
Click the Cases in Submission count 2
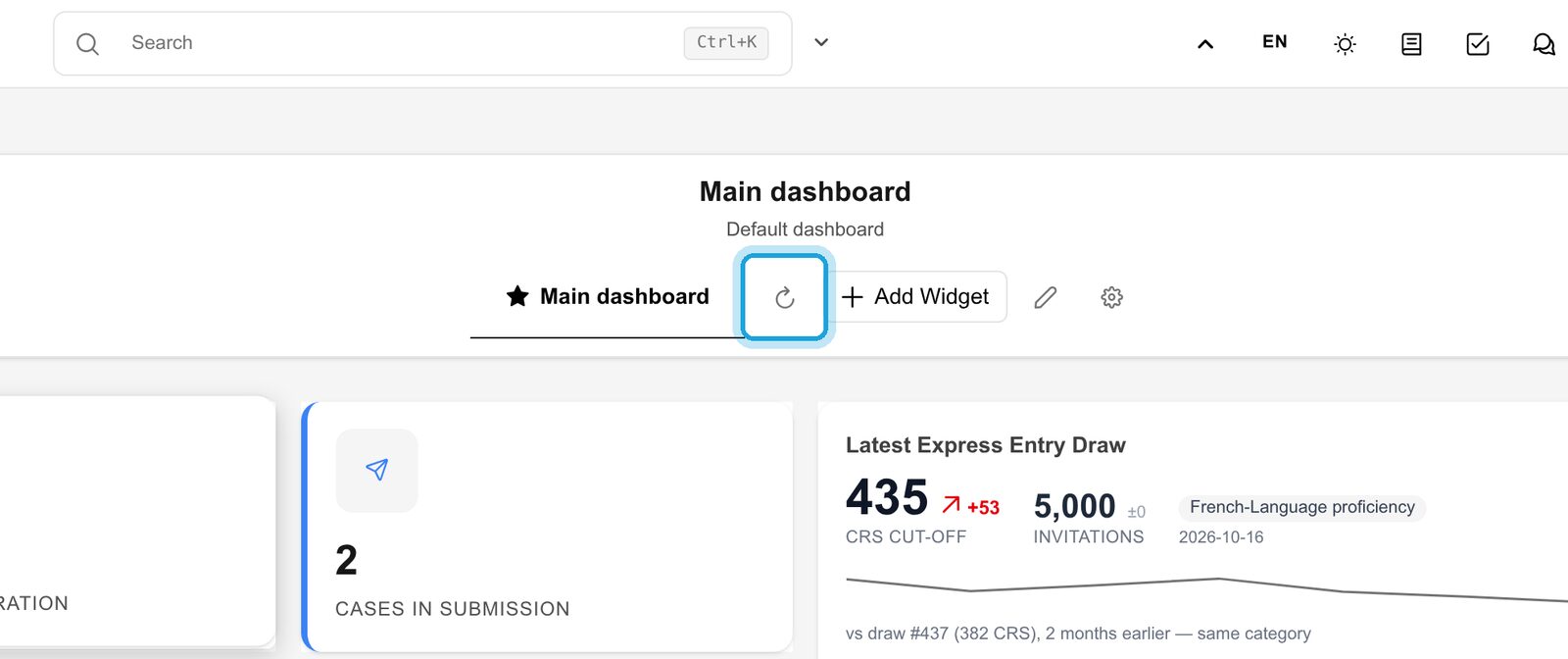pos(346,561)
